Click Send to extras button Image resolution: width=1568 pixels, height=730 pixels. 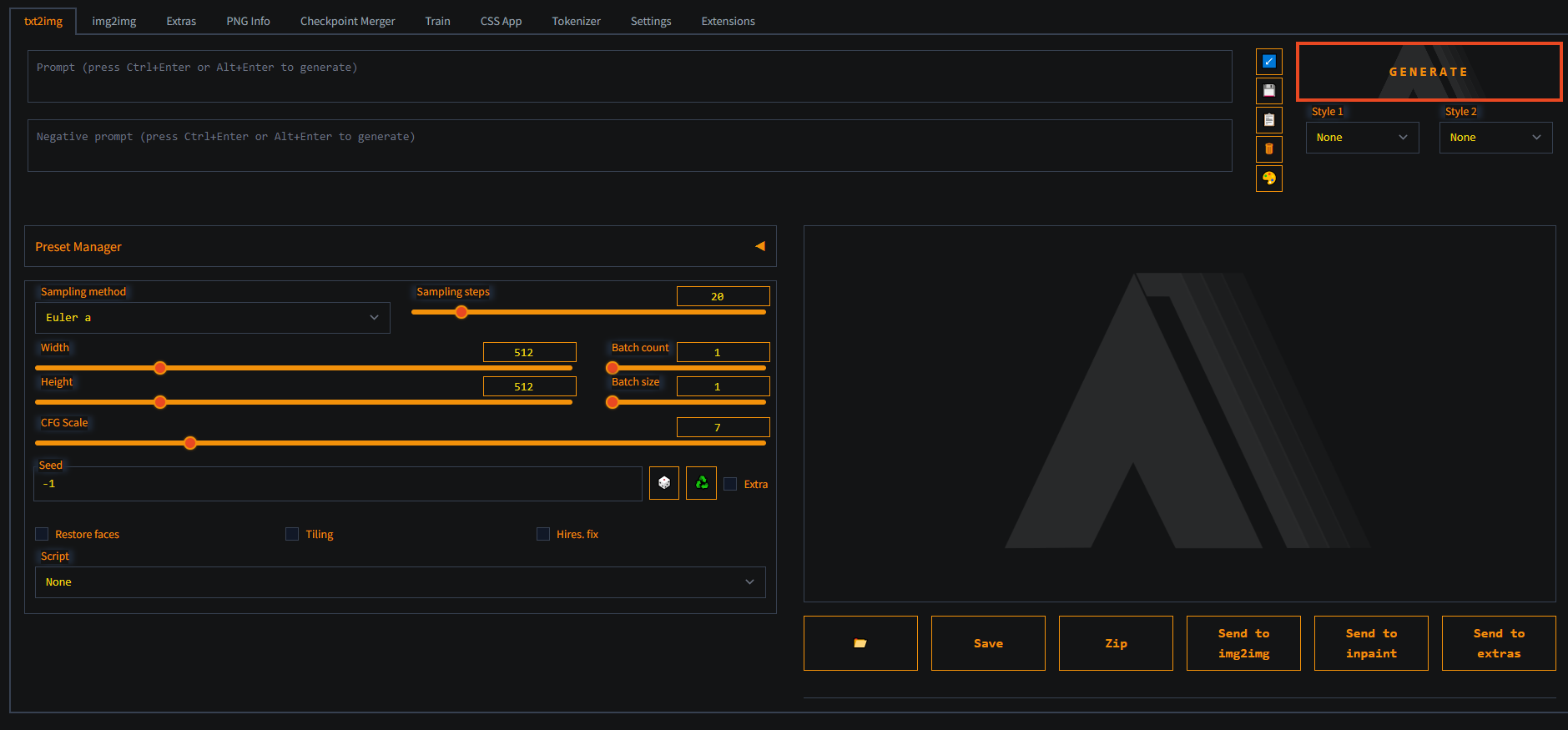point(1499,643)
